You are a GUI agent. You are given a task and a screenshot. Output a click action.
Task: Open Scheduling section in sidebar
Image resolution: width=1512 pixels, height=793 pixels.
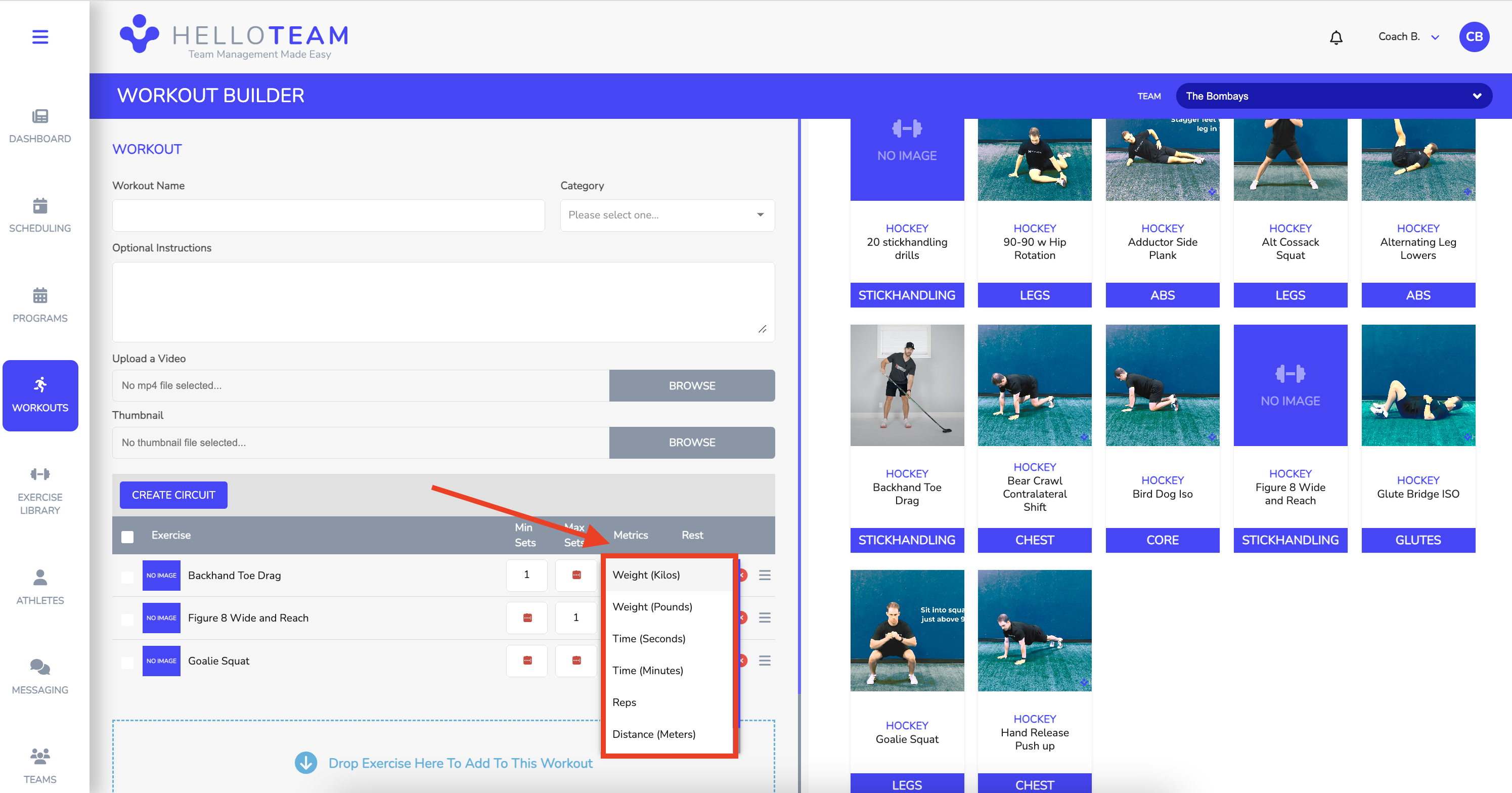[x=40, y=215]
